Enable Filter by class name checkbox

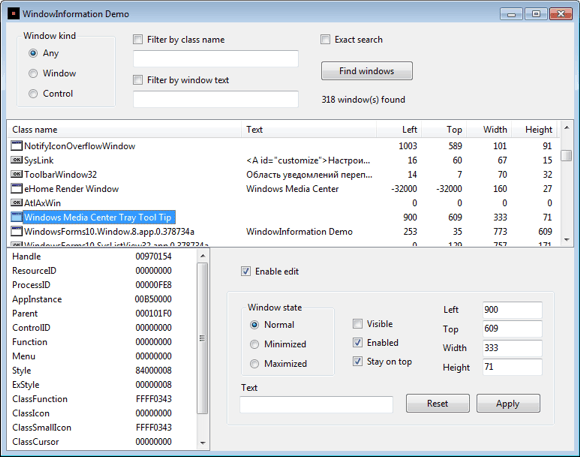(x=138, y=39)
